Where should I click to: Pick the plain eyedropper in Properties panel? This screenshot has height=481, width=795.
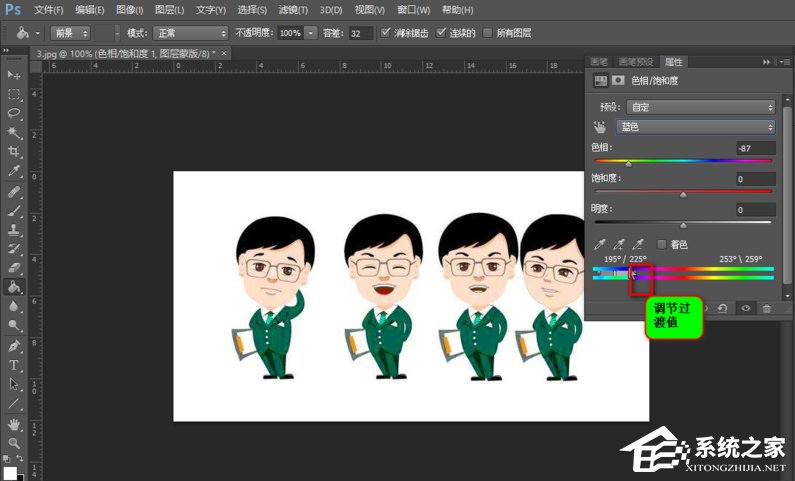coord(600,244)
